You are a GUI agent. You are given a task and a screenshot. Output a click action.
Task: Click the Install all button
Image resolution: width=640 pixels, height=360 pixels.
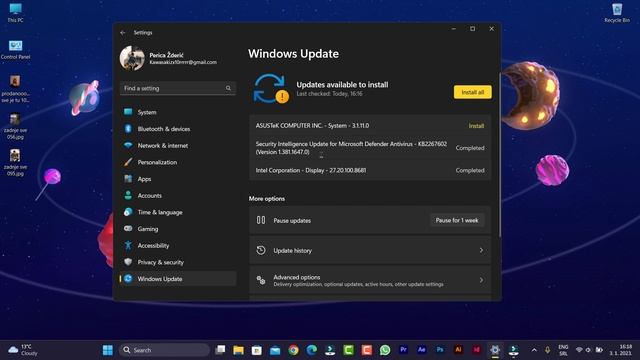pyautogui.click(x=473, y=92)
